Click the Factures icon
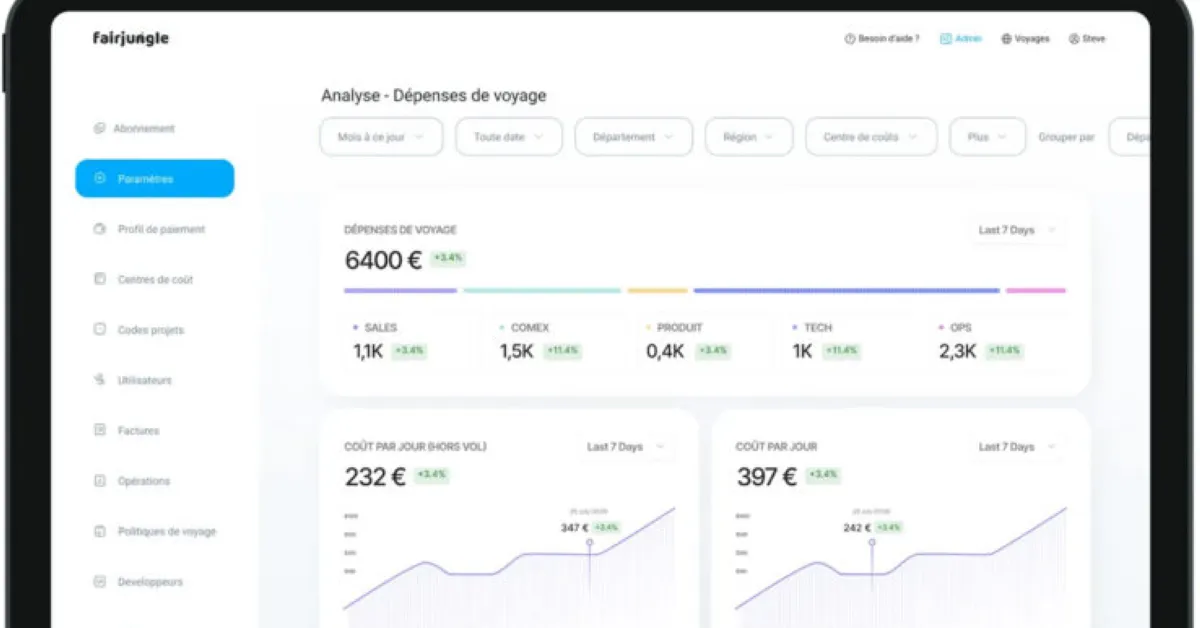Screen dimensions: 1200x628 (99, 430)
